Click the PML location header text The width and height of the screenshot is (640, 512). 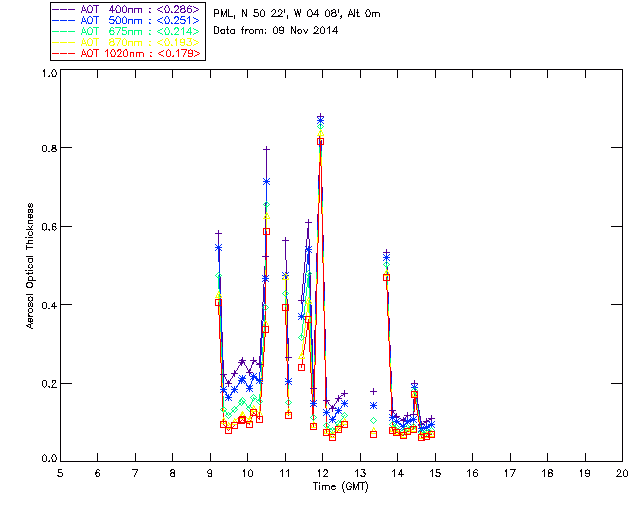click(x=297, y=14)
